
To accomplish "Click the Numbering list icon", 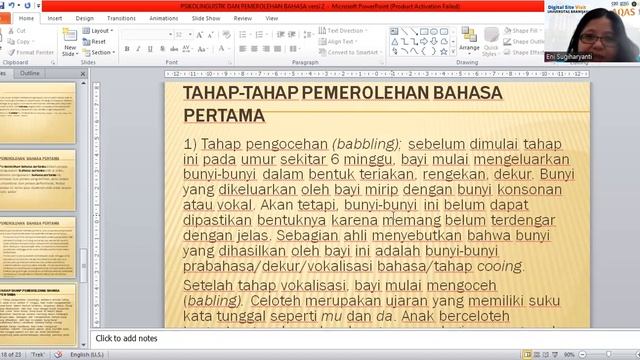I will 260,35.
